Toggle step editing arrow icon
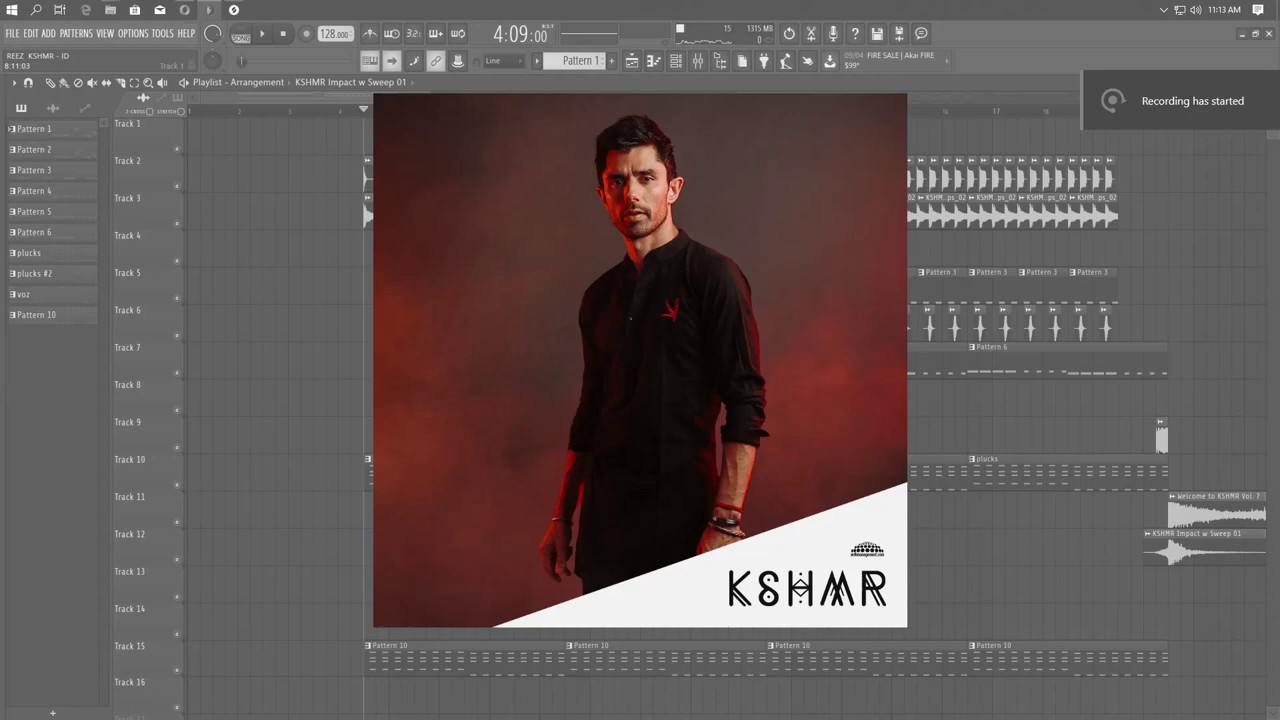1280x720 pixels. tap(392, 61)
